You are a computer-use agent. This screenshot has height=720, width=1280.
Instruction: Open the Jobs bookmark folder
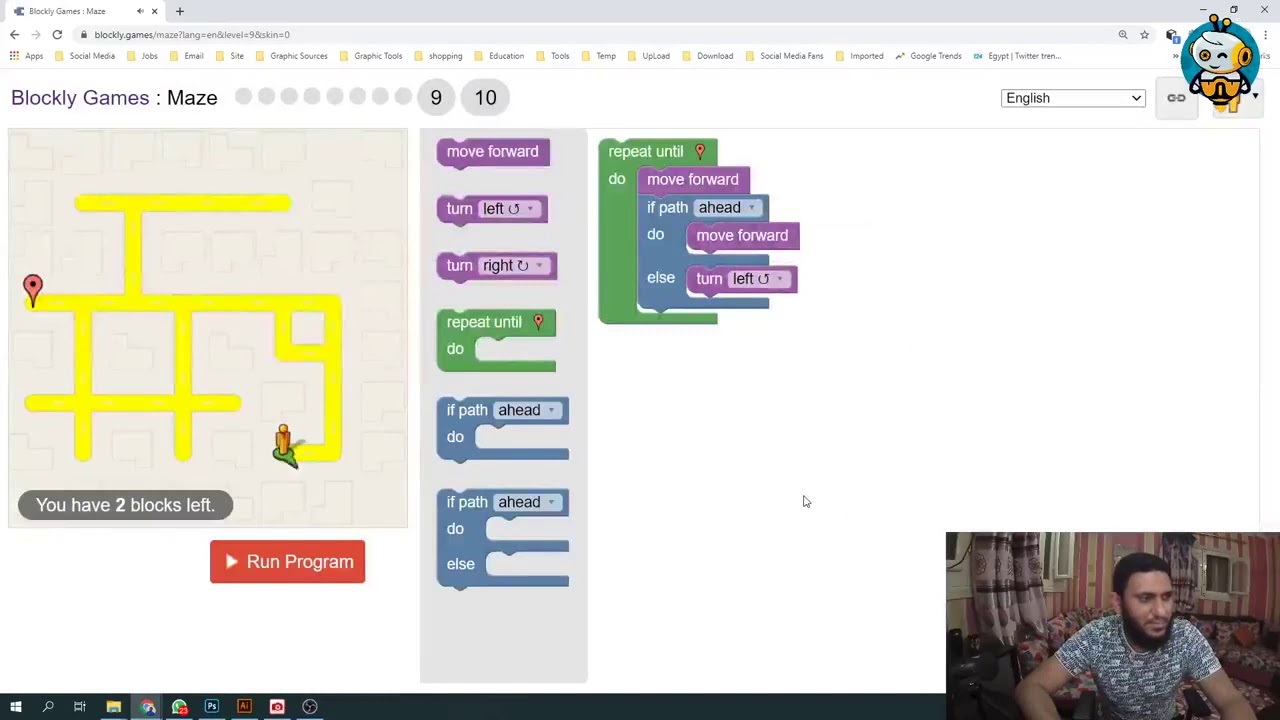[x=142, y=56]
